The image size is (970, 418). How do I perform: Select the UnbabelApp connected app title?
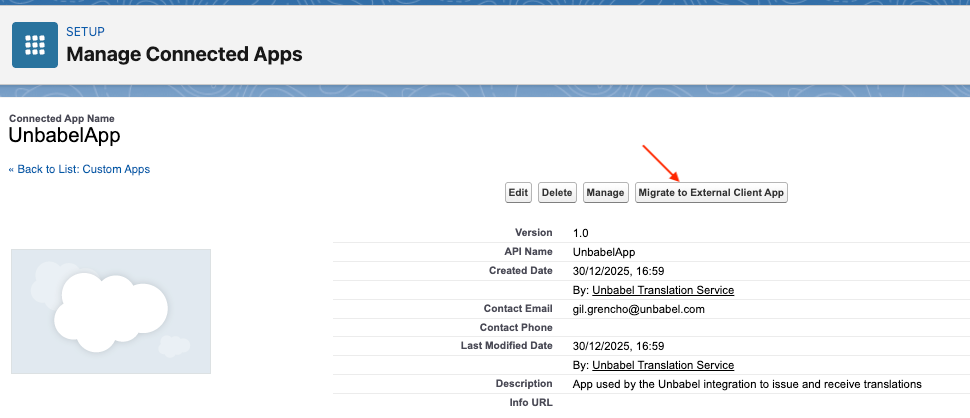pos(64,135)
